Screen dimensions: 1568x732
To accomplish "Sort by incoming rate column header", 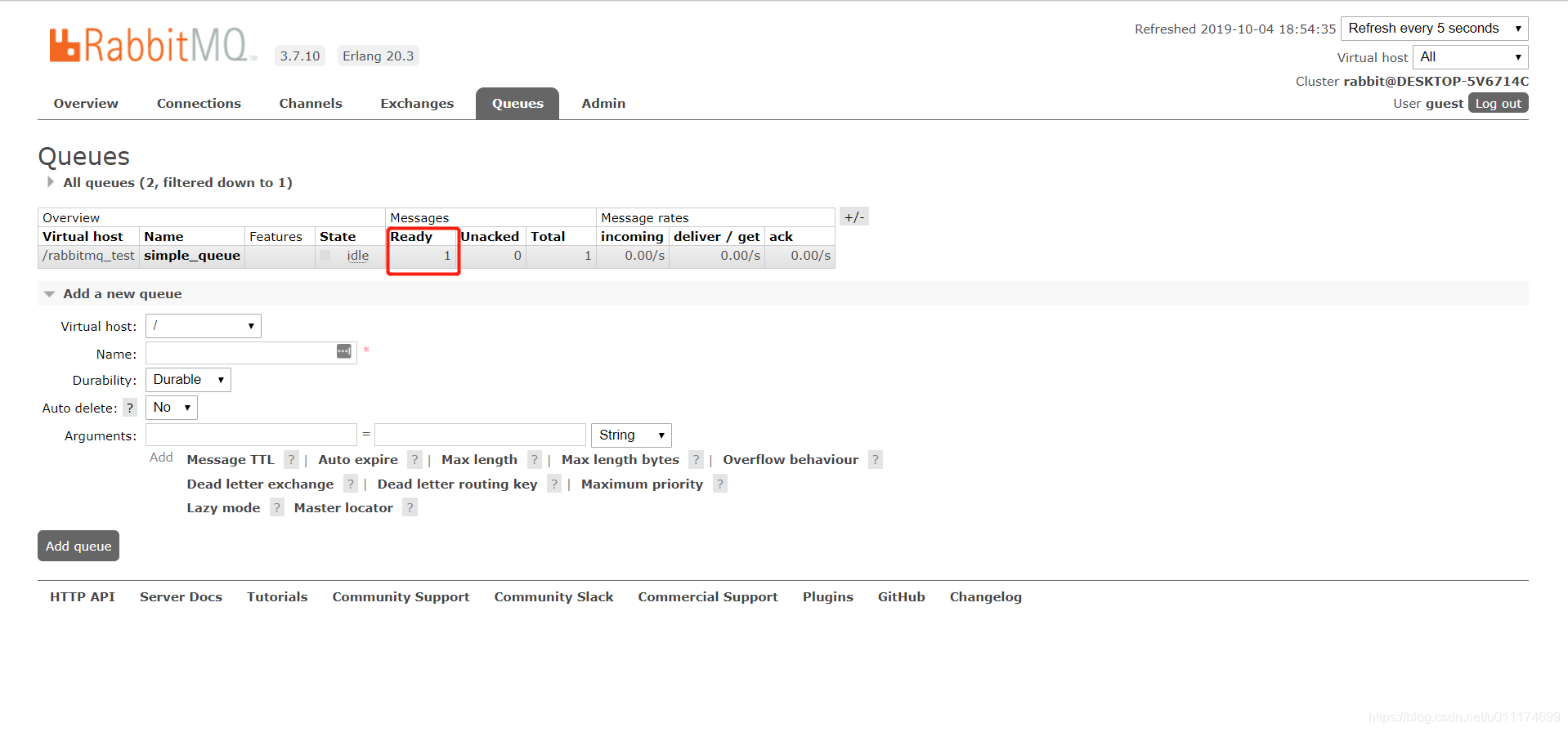I will point(632,236).
